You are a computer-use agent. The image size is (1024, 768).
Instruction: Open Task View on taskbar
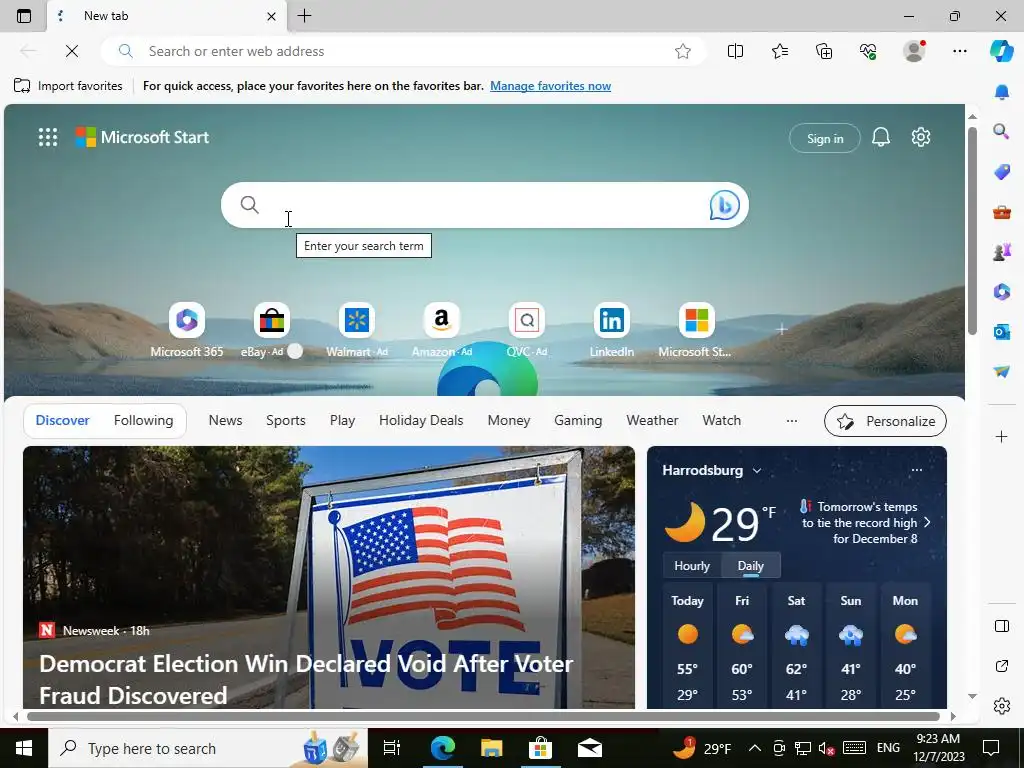coord(392,748)
